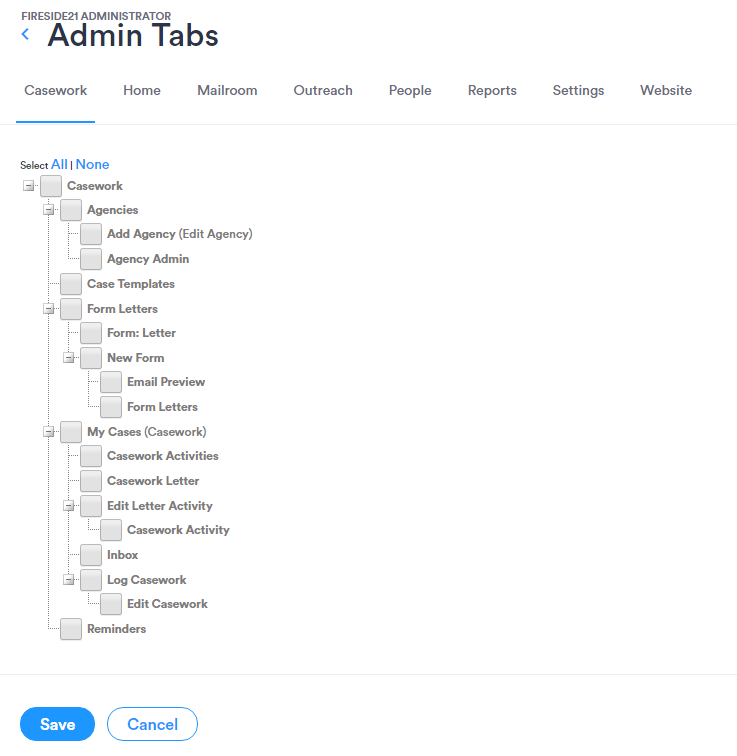
Task: Click the None selection link
Action: [x=93, y=164]
